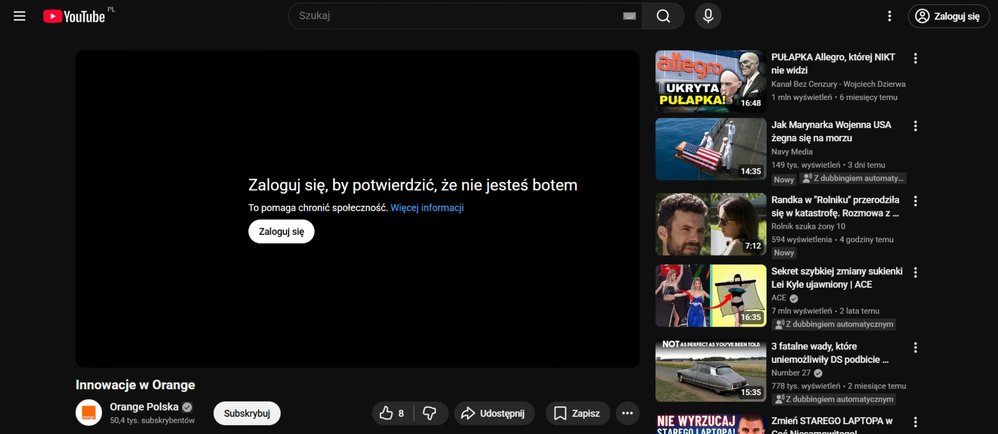998x434 pixels.
Task: Open options for Randka w Rolniku video
Action: click(x=915, y=201)
